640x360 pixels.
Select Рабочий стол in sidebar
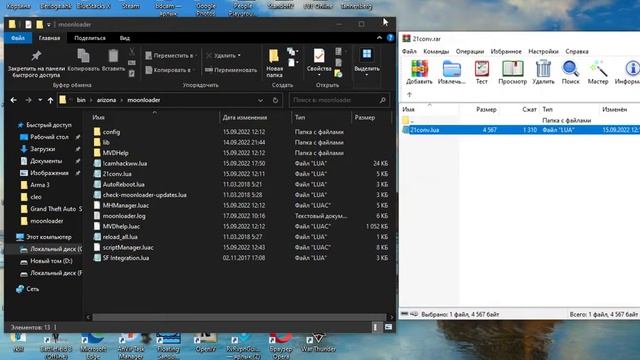click(x=49, y=137)
